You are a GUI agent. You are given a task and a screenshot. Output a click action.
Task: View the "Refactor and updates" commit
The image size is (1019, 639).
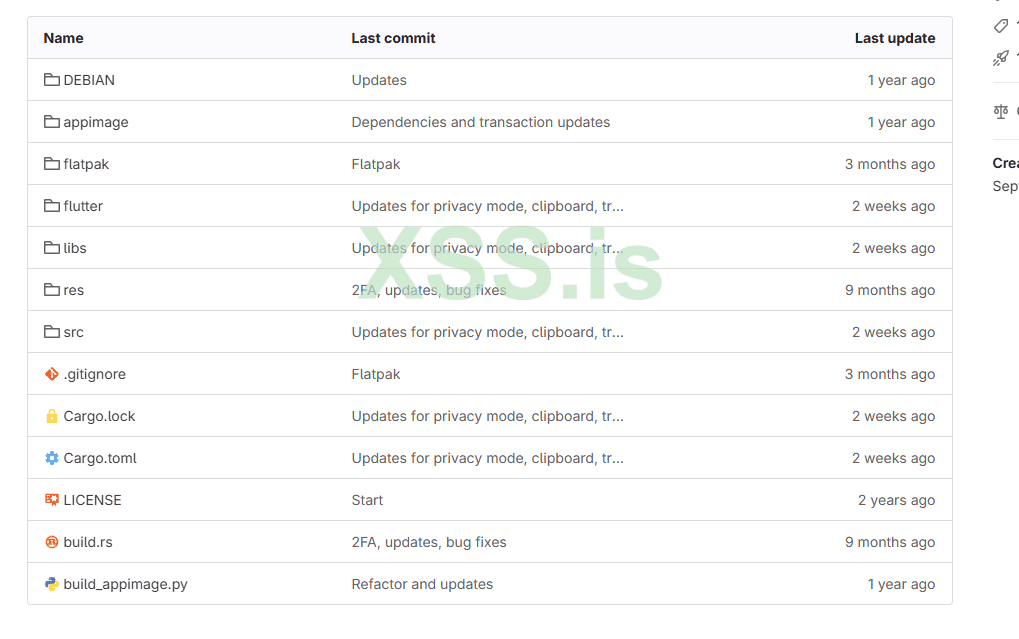pos(422,584)
